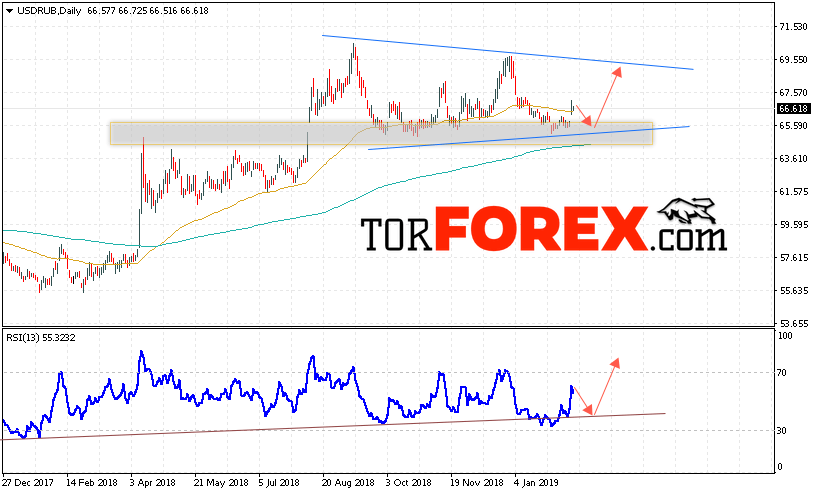The image size is (815, 494).
Task: Click the RSI scale value 30
Action: [782, 431]
